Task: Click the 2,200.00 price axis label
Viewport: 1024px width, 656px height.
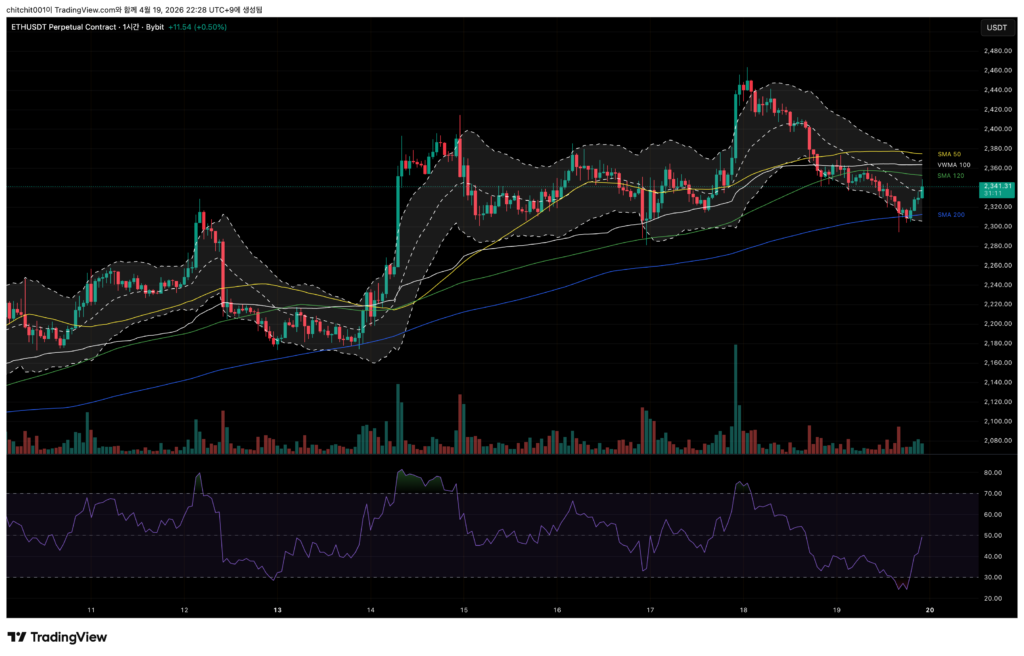Action: [x=996, y=324]
